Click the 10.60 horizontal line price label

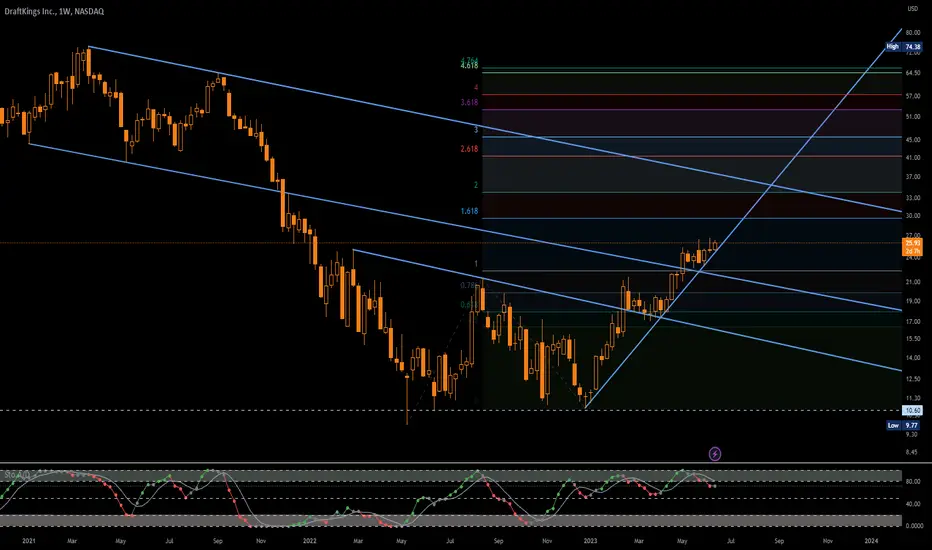912,410
